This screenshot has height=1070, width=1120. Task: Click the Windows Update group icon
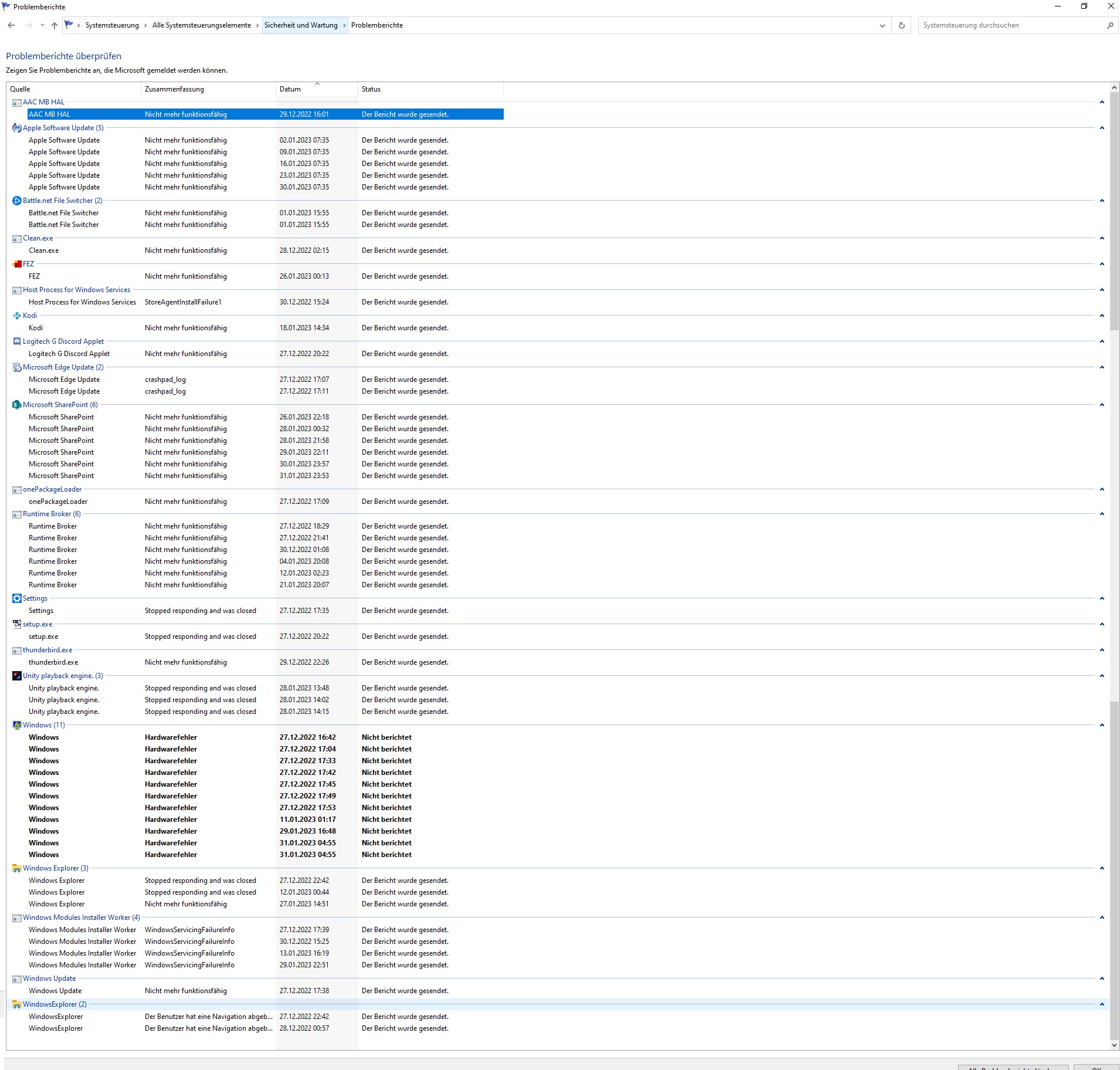(17, 979)
